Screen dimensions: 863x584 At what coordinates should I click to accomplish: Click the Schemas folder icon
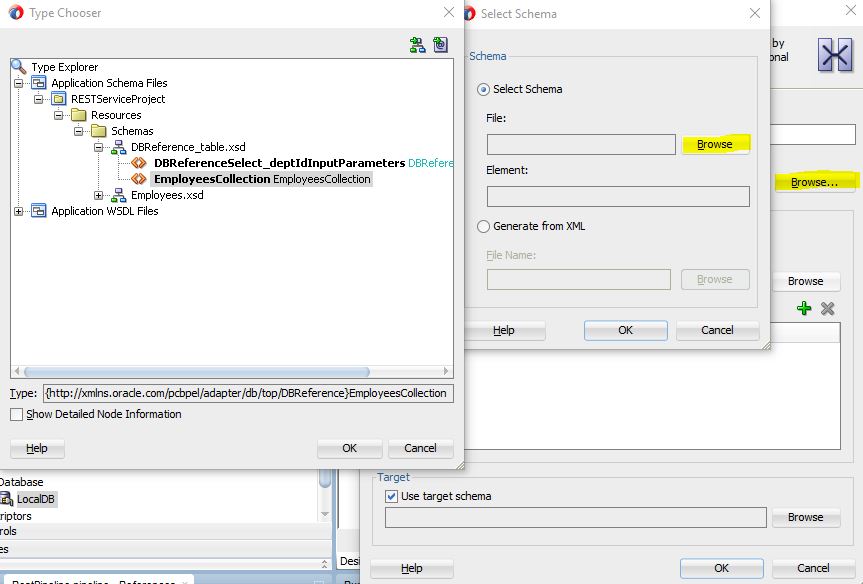99,131
